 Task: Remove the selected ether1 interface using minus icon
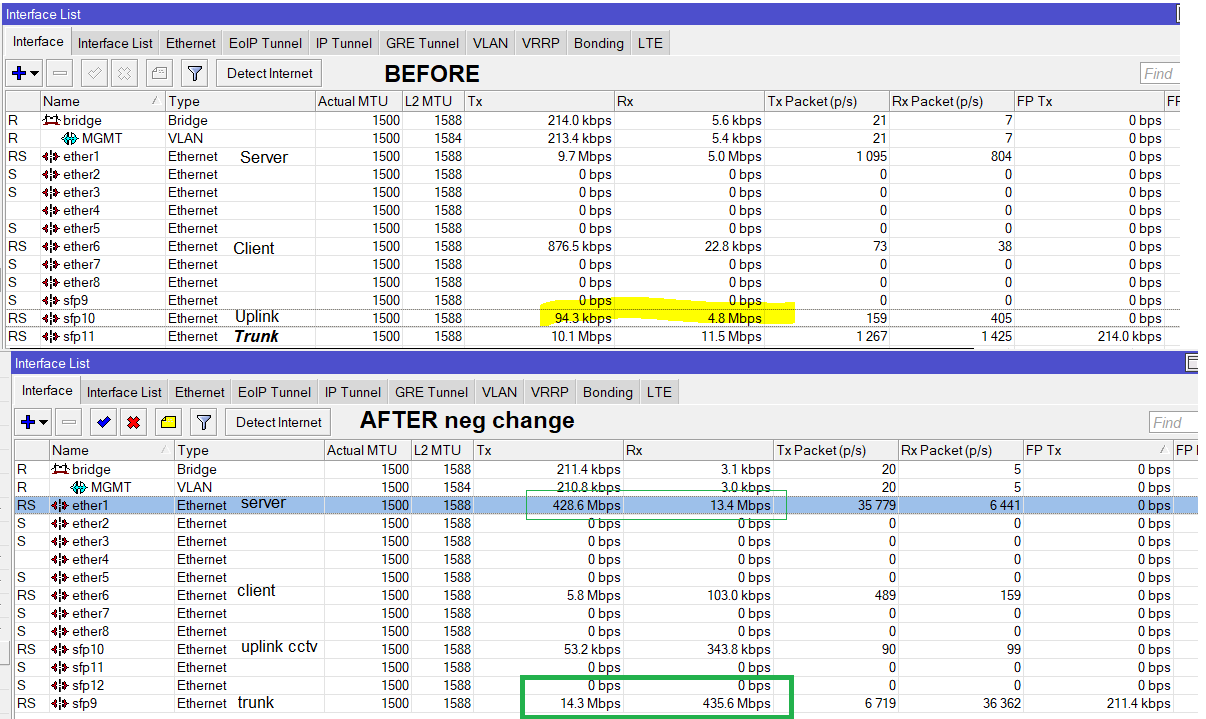tap(67, 421)
